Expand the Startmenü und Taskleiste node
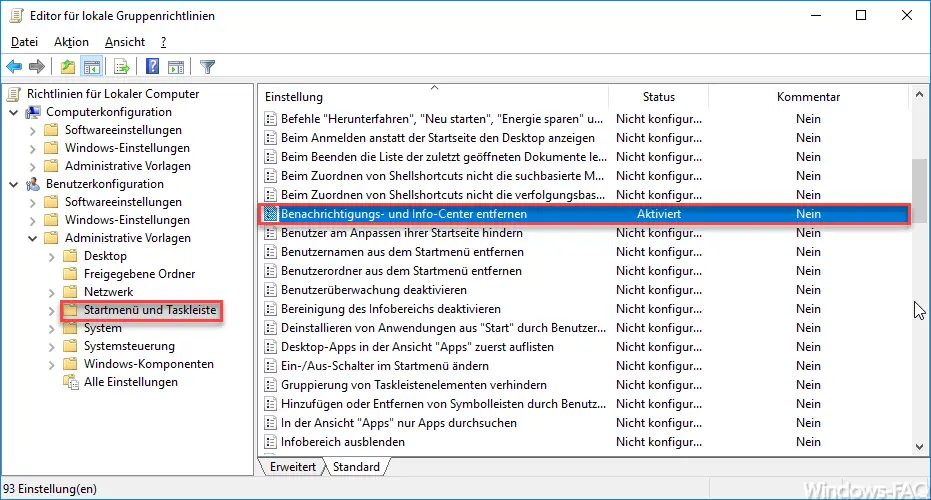Image resolution: width=931 pixels, height=500 pixels. 52,311
